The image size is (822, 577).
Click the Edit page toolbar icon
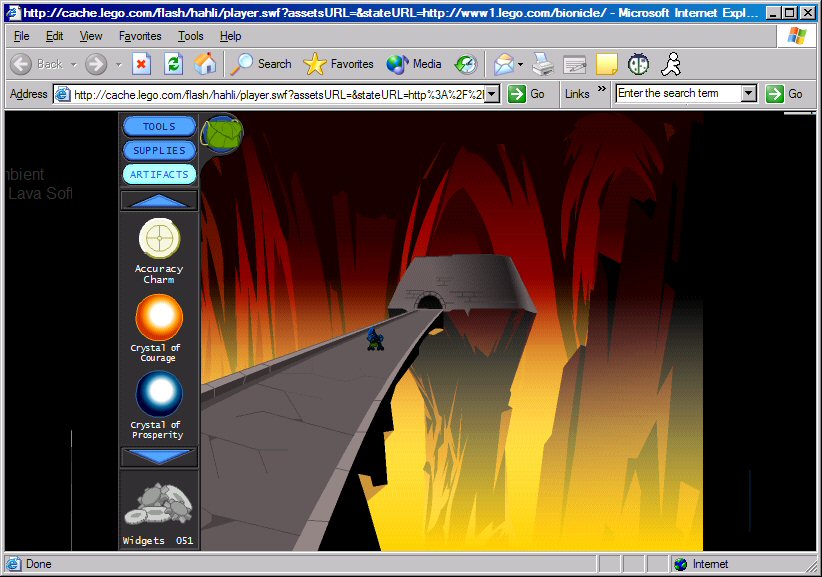575,64
